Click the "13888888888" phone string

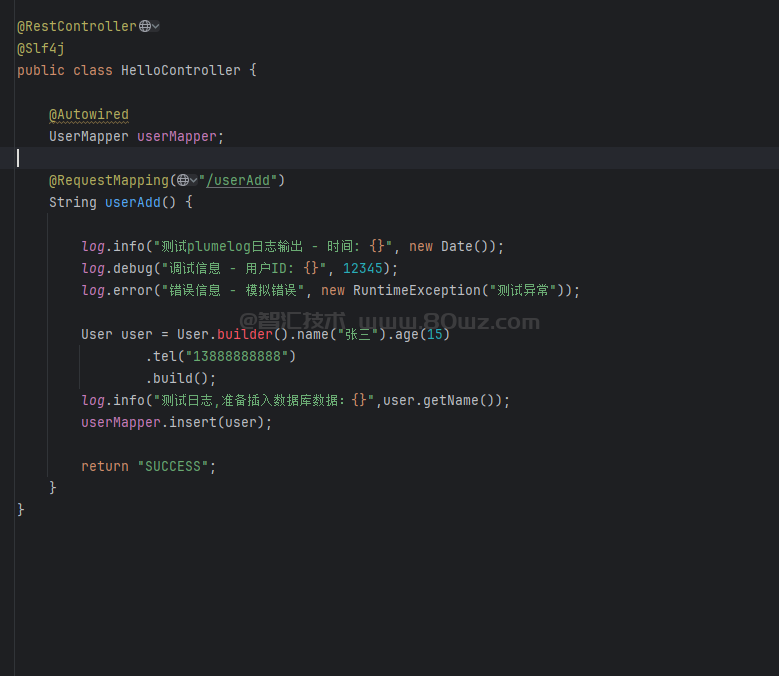(236, 356)
